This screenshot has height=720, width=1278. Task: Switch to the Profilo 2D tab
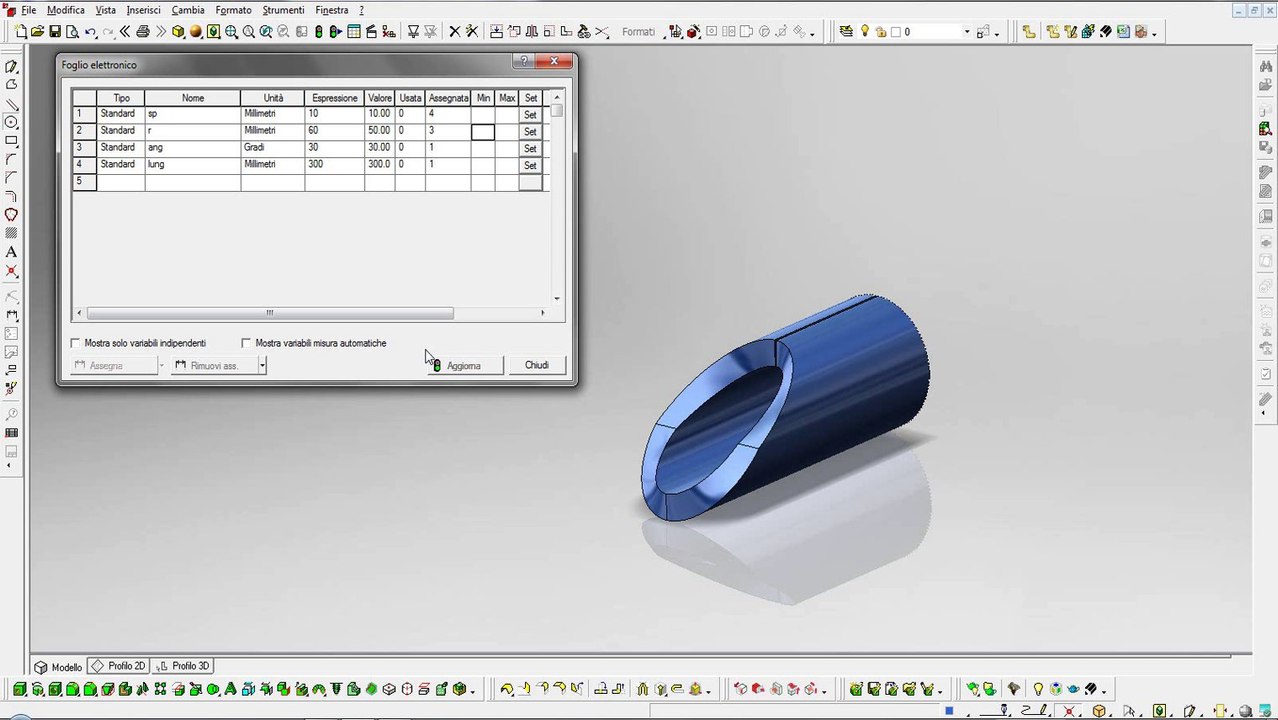pyautogui.click(x=118, y=666)
